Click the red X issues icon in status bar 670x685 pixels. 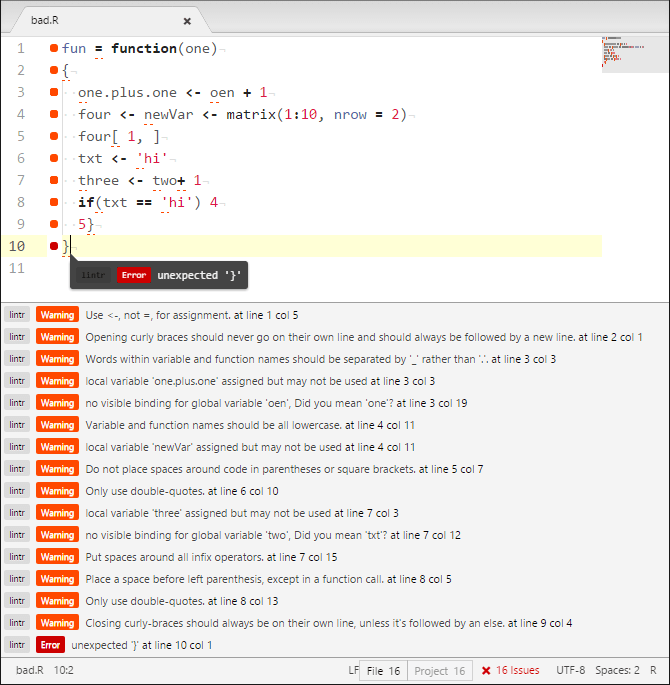(486, 670)
